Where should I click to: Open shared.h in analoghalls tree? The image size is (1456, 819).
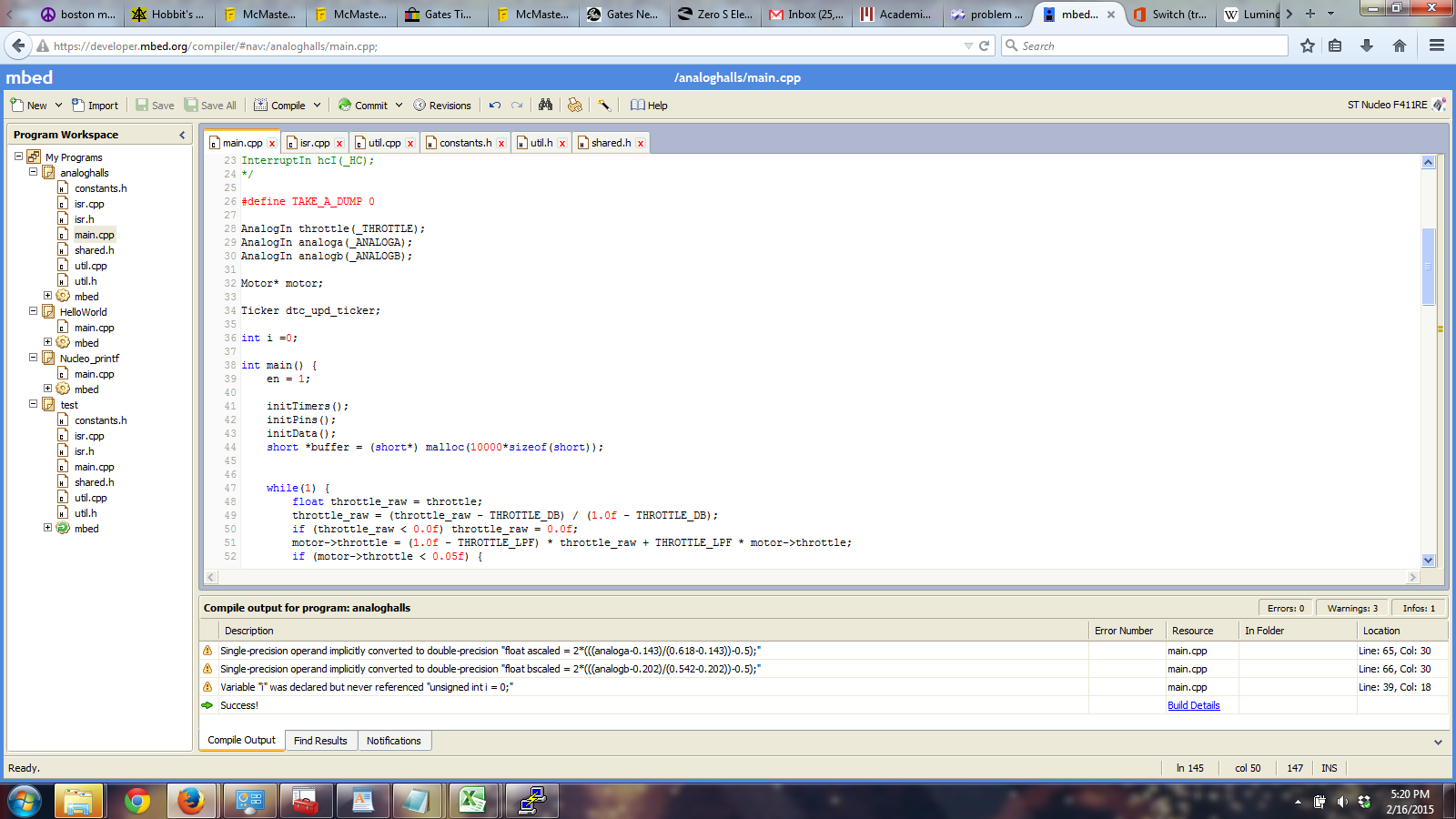coord(94,250)
